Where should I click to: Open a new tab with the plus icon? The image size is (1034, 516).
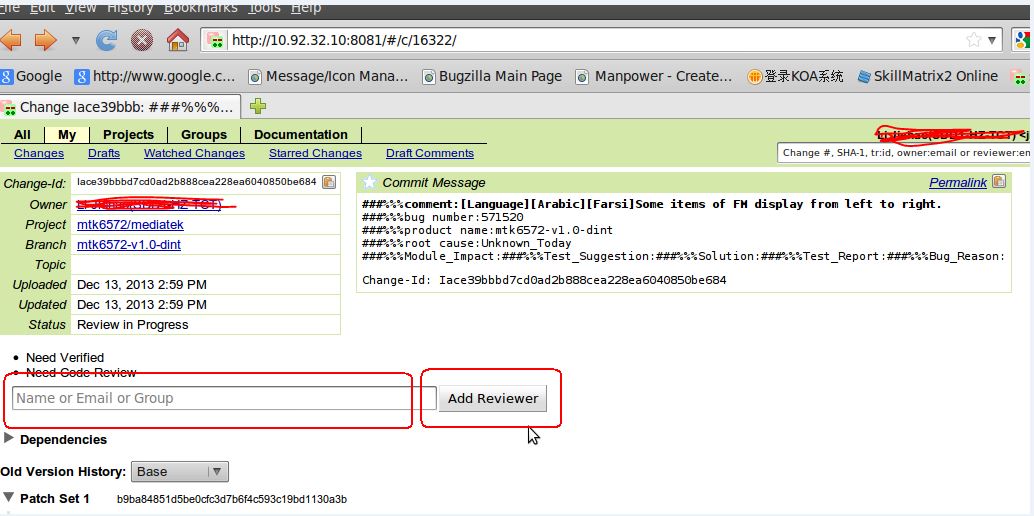point(258,106)
